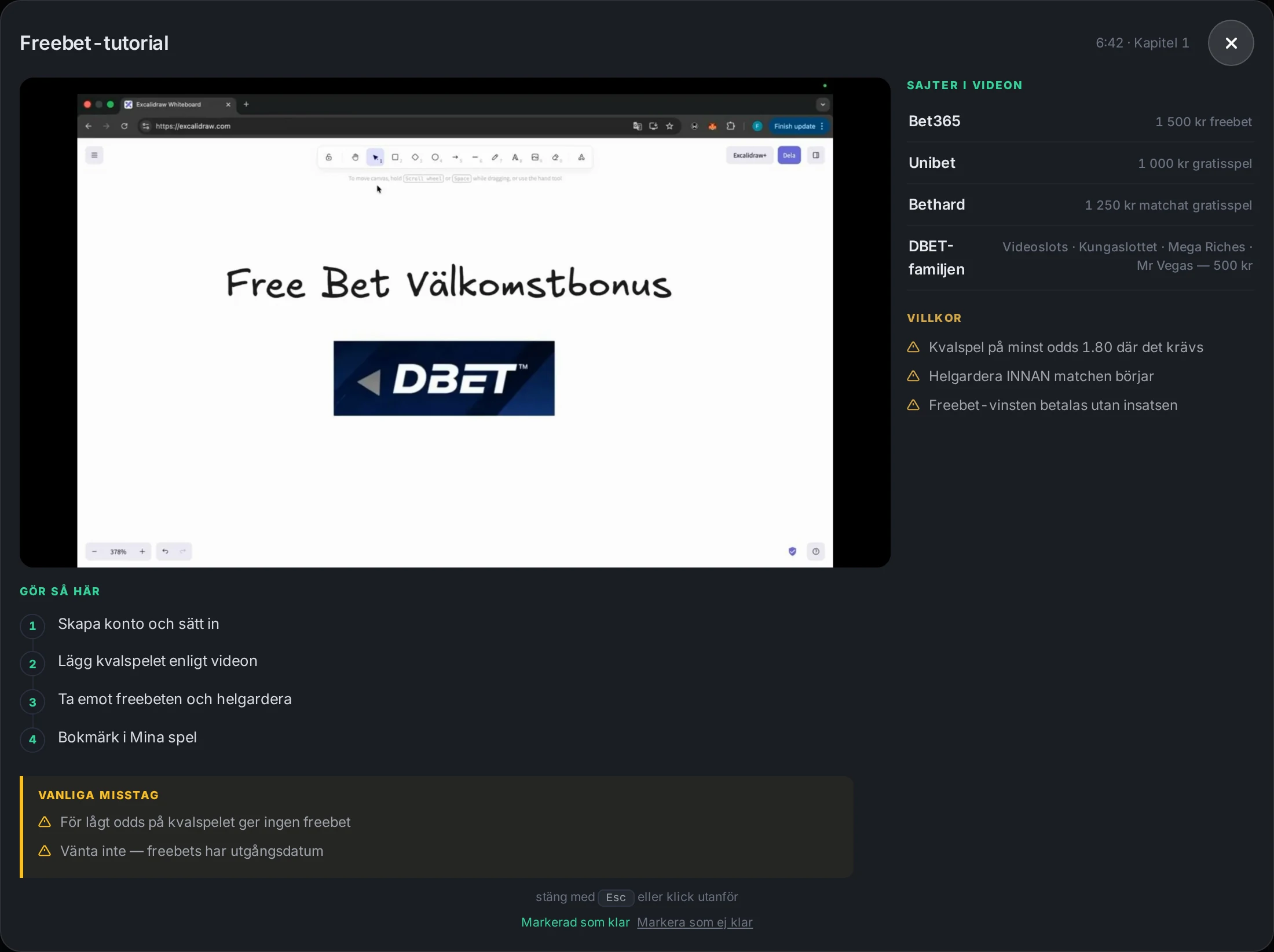Viewport: 1274px width, 952px height.
Task: Click 'Helgardera INNAN matchen börjar' condition
Action: point(1041,376)
